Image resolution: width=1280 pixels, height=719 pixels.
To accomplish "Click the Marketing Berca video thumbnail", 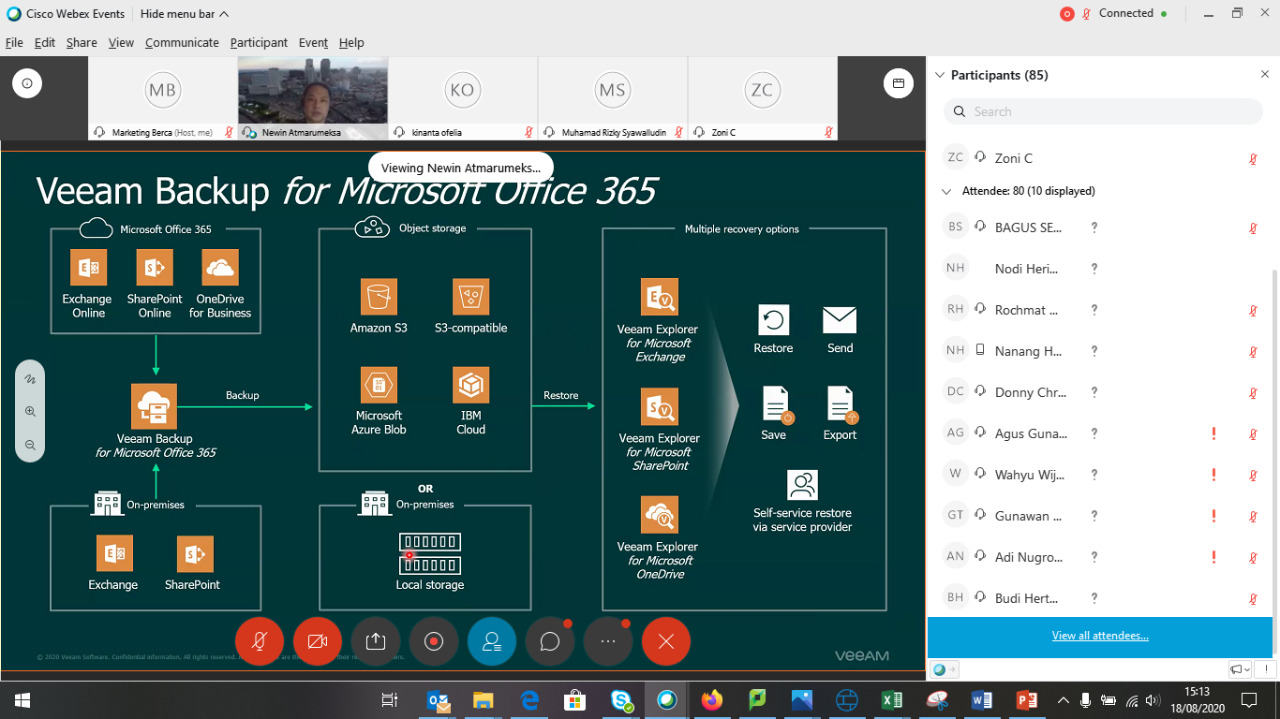I will [162, 98].
